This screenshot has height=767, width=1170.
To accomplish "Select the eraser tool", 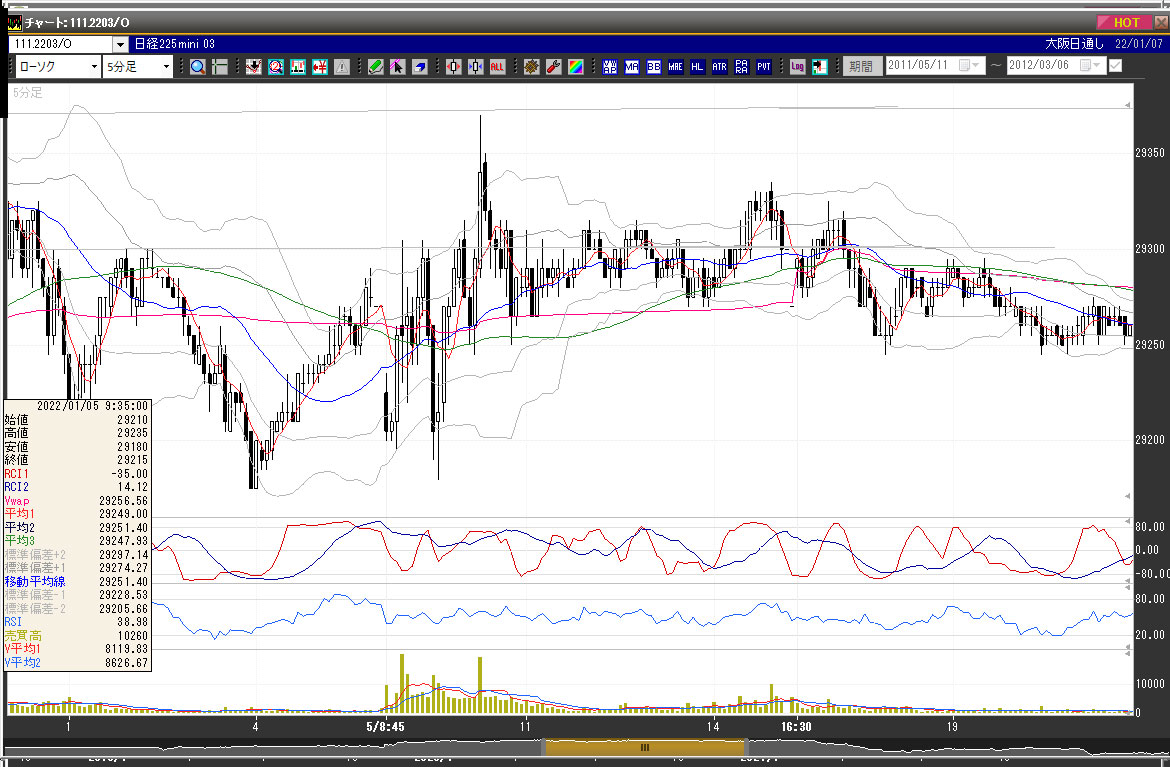I will (x=419, y=67).
